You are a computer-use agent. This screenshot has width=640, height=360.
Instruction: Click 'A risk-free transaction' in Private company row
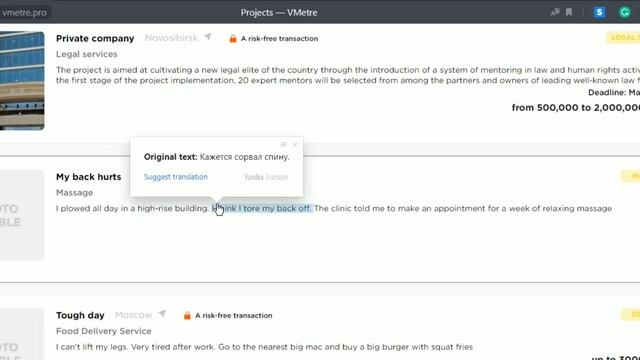tap(279, 38)
